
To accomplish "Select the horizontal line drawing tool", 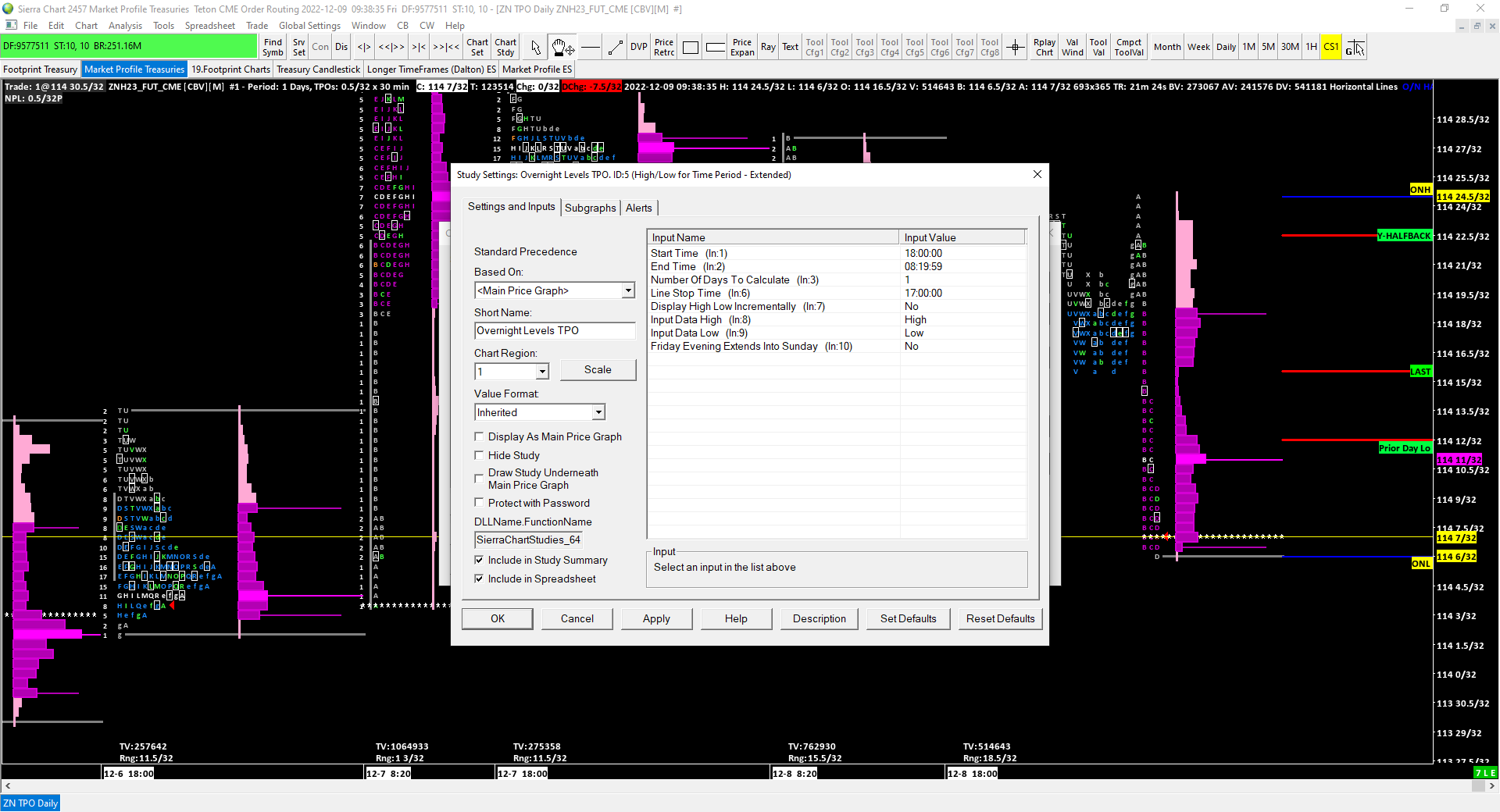I will tap(591, 48).
